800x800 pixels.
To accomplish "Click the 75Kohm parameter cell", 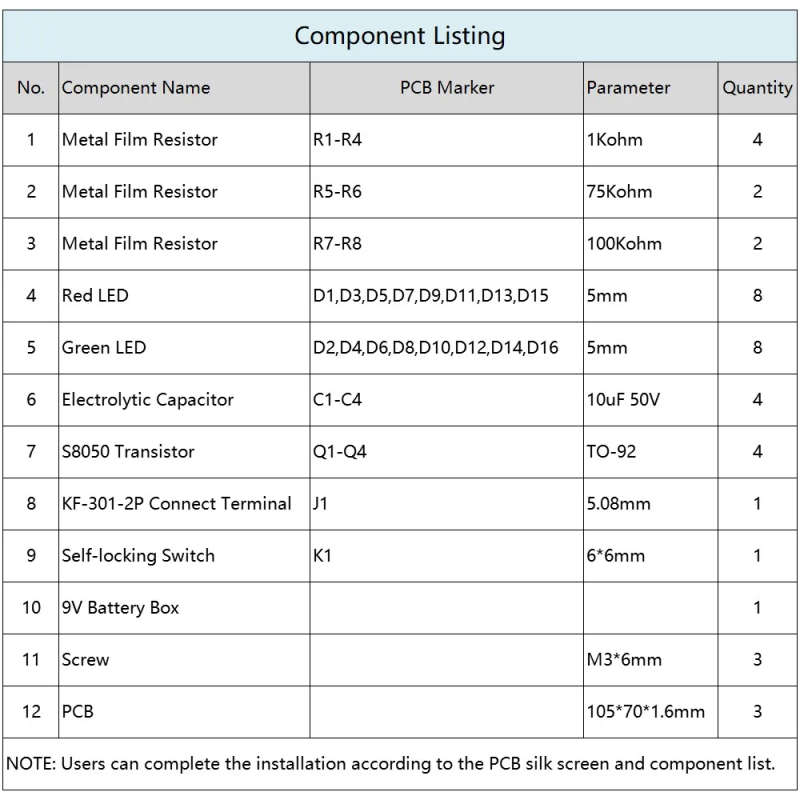I will click(x=651, y=192).
